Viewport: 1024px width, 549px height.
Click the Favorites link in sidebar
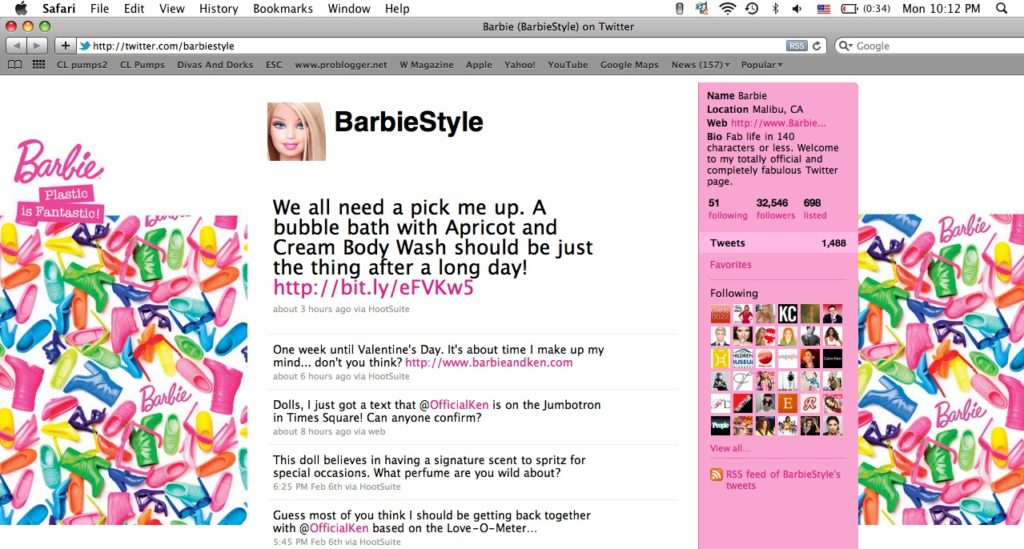pos(730,264)
